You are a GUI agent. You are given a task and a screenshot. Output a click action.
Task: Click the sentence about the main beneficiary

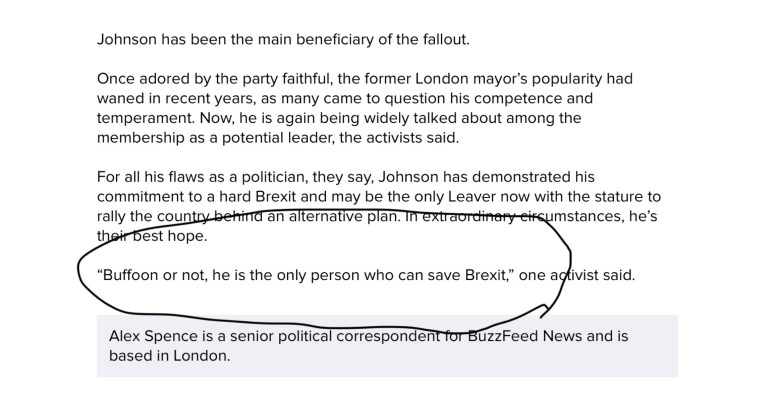coord(283,40)
